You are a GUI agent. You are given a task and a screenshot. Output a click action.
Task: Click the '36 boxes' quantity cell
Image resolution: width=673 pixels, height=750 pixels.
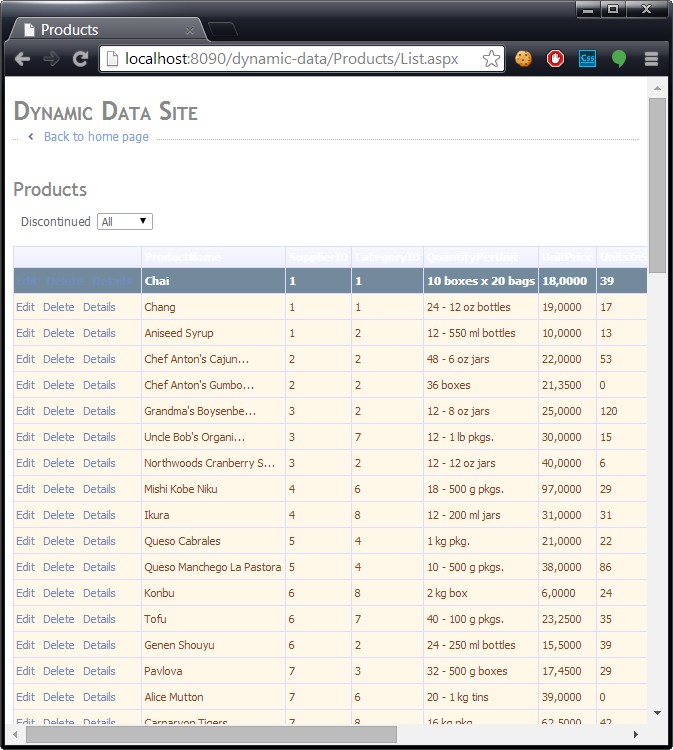pos(481,385)
